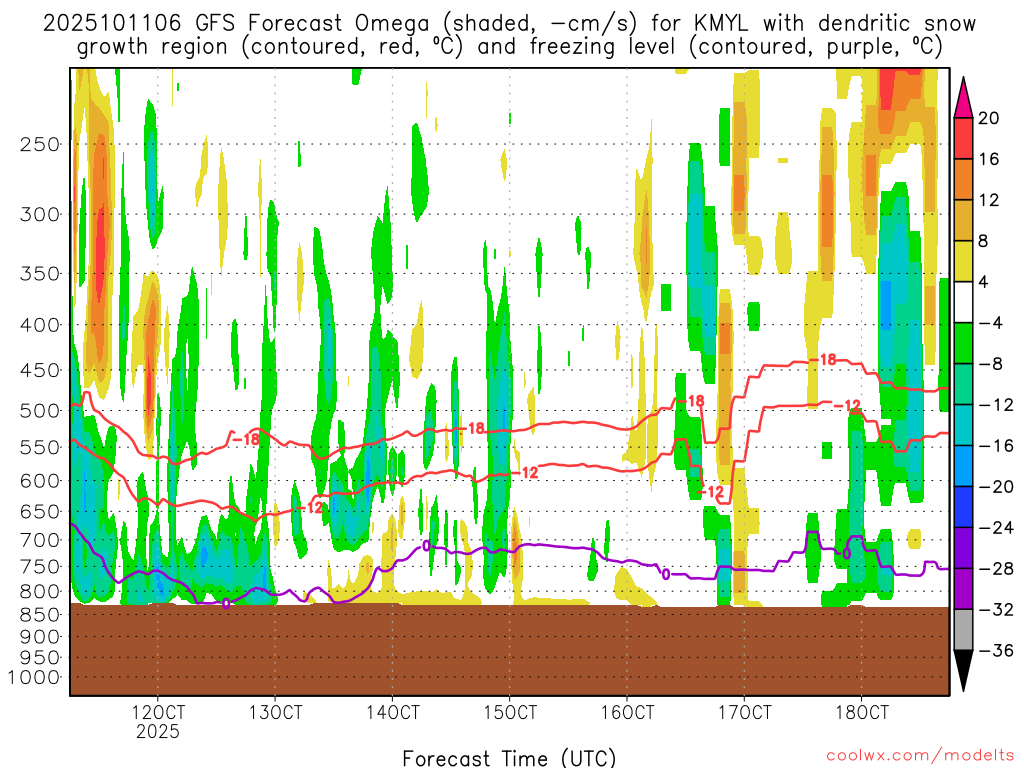1024x768 pixels.
Task: Click the 450 pressure level label
Action: click(x=40, y=370)
